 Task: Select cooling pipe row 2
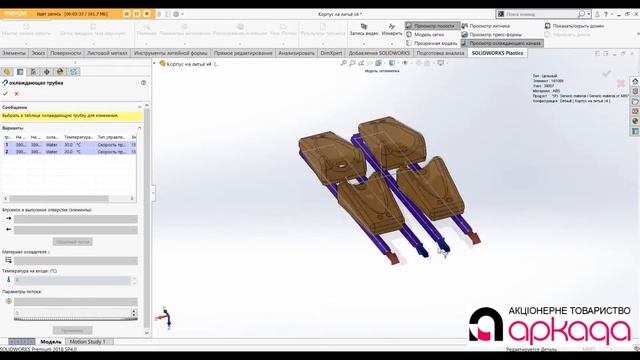pyautogui.click(x=69, y=151)
